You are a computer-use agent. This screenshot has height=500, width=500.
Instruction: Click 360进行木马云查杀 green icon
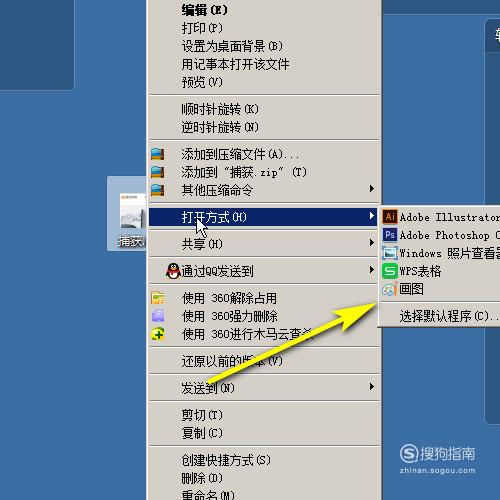pyautogui.click(x=158, y=334)
